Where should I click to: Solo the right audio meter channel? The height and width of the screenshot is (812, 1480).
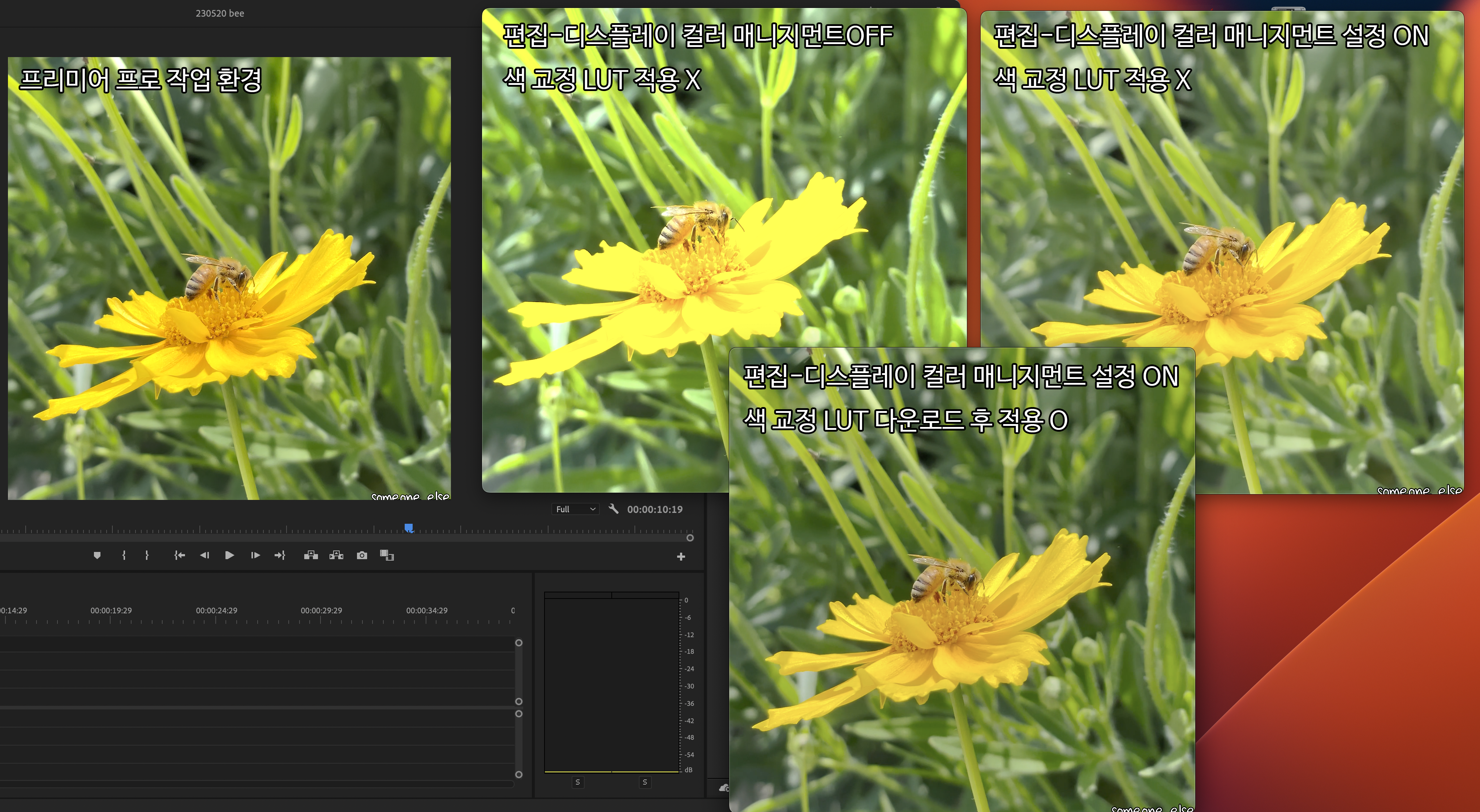[645, 782]
